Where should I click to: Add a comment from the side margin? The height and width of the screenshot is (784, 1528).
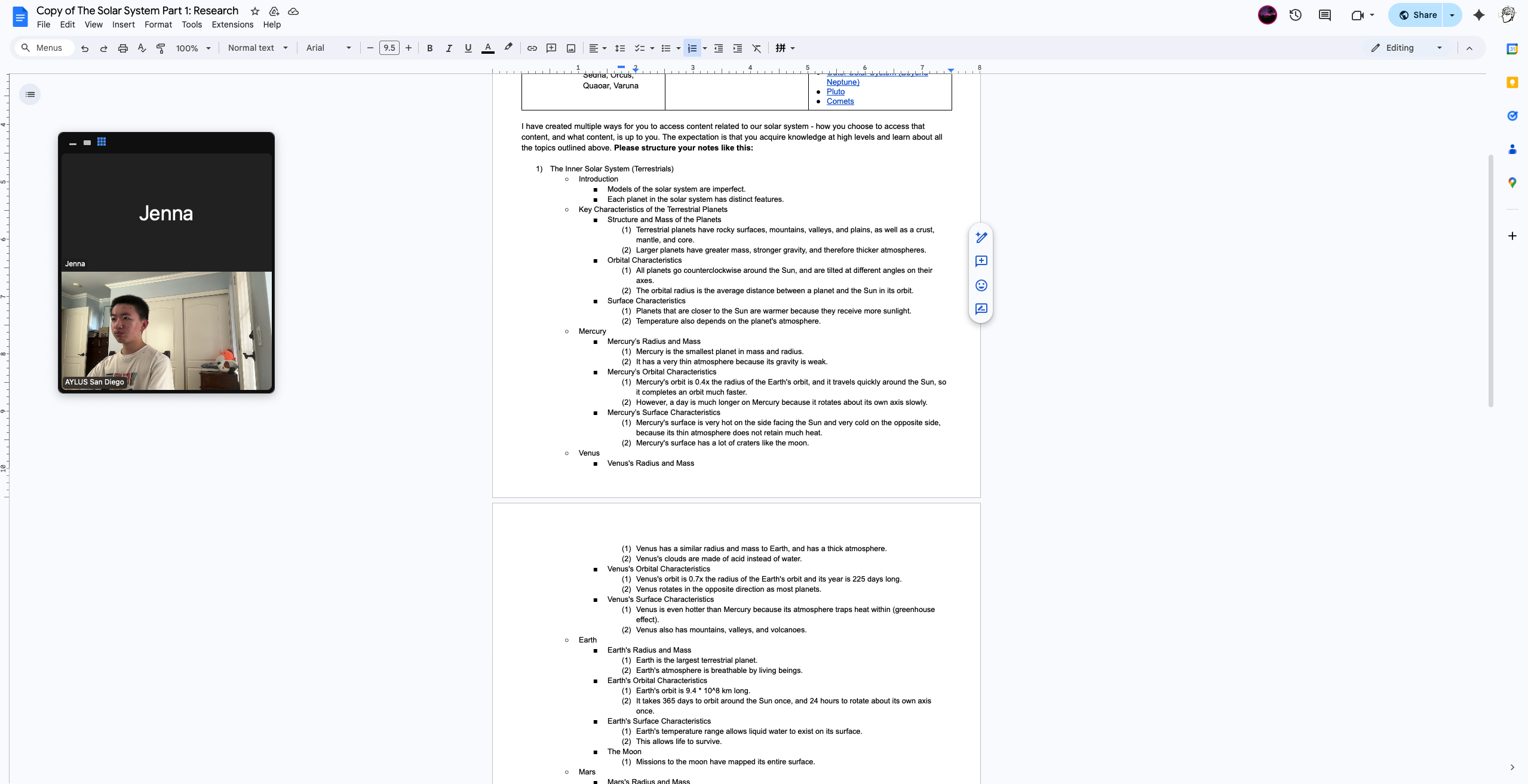[981, 262]
